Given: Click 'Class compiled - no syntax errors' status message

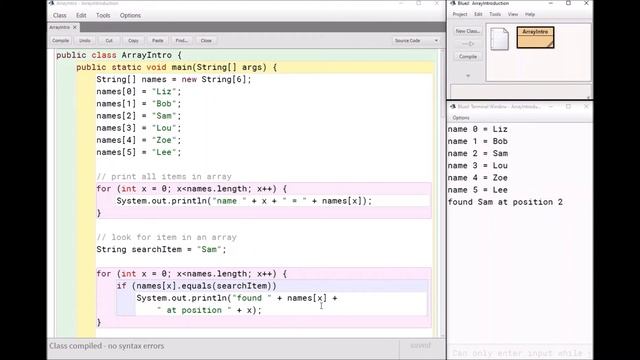Looking at the screenshot, I should (x=107, y=346).
